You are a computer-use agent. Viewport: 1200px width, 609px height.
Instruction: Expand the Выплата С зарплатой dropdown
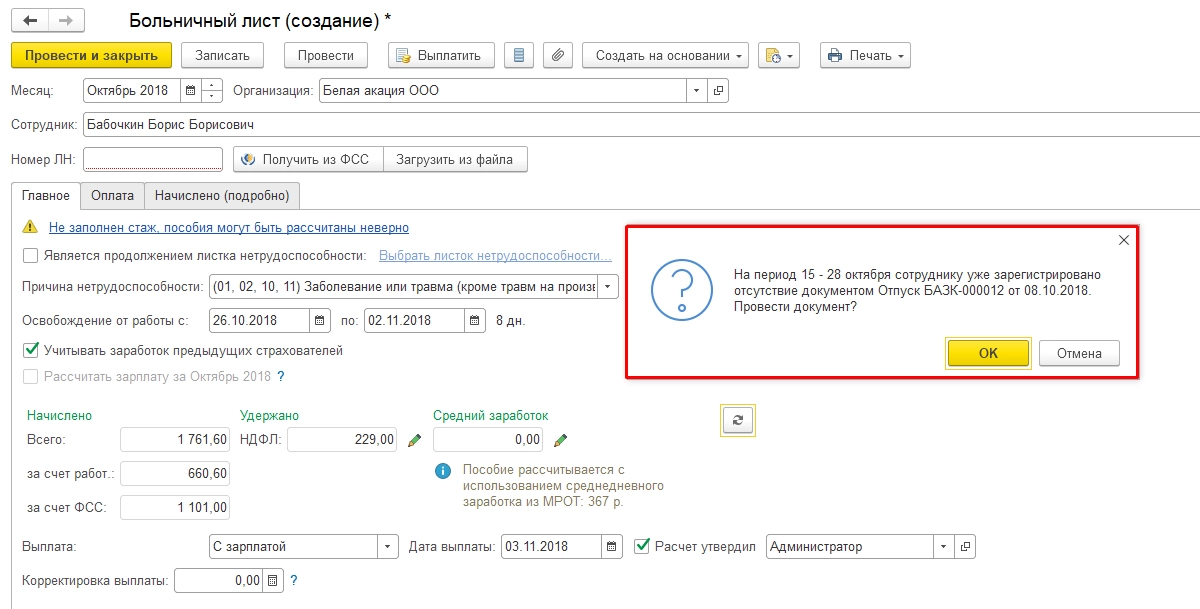click(388, 547)
